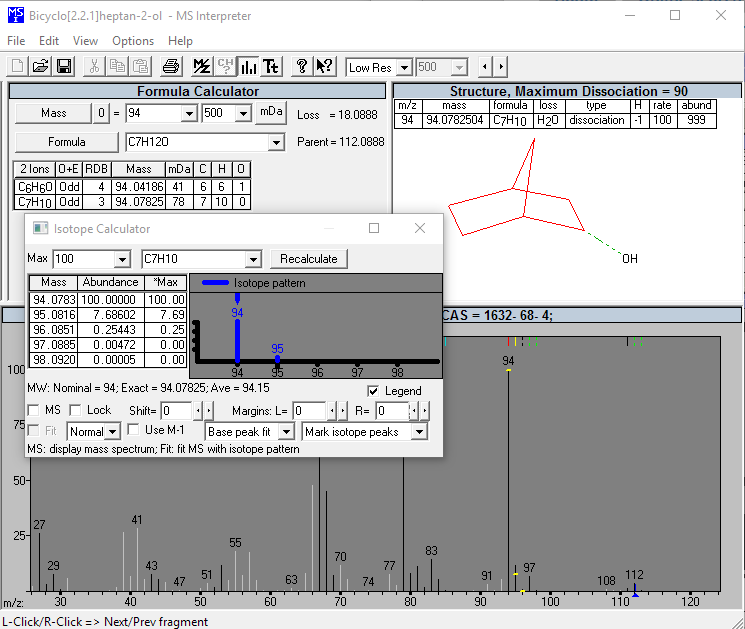Expand the 500 mDa tolerance dropdown
This screenshot has height=629, width=745.
(x=243, y=114)
